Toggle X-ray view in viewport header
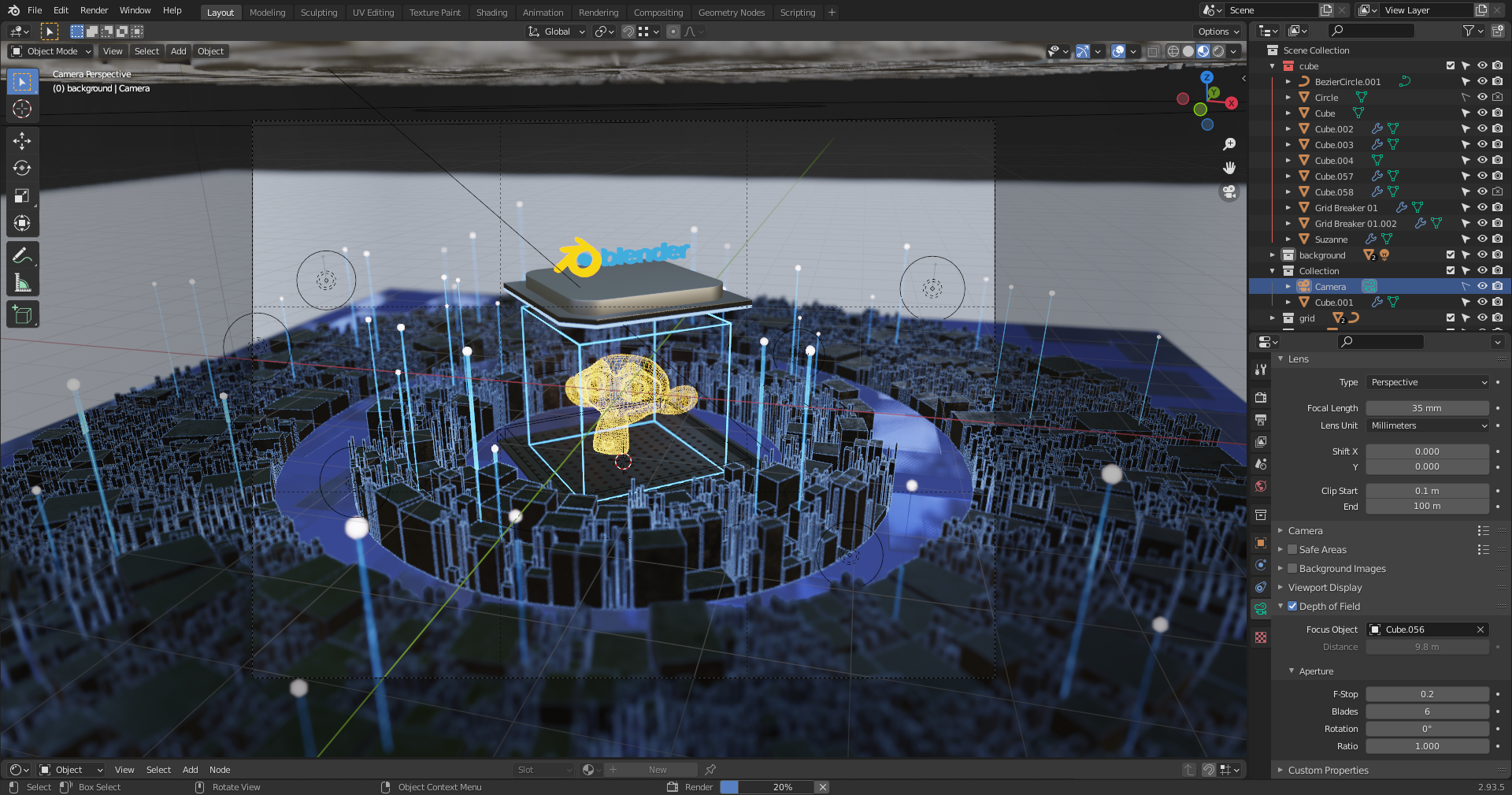1512x795 pixels. pos(1153,51)
